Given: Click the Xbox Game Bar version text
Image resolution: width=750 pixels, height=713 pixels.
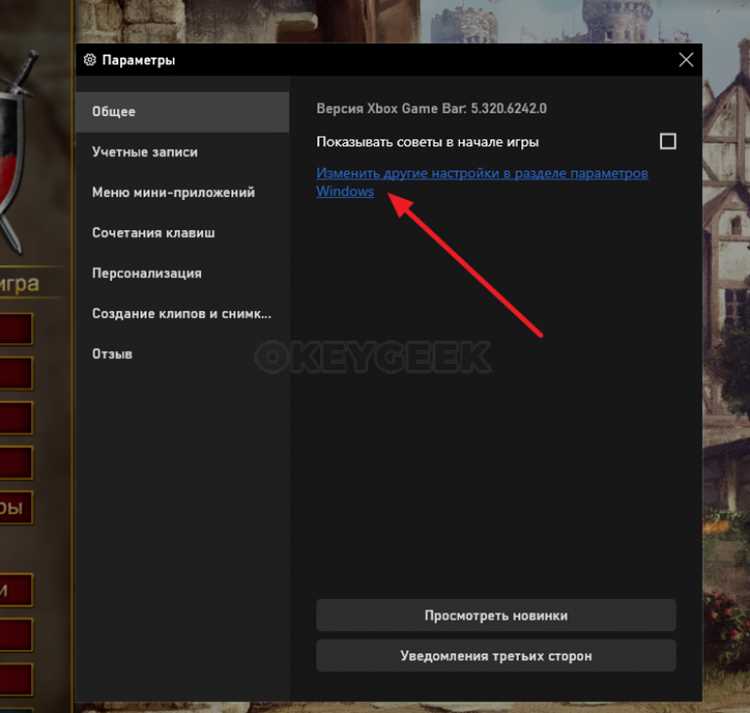Looking at the screenshot, I should coord(431,109).
